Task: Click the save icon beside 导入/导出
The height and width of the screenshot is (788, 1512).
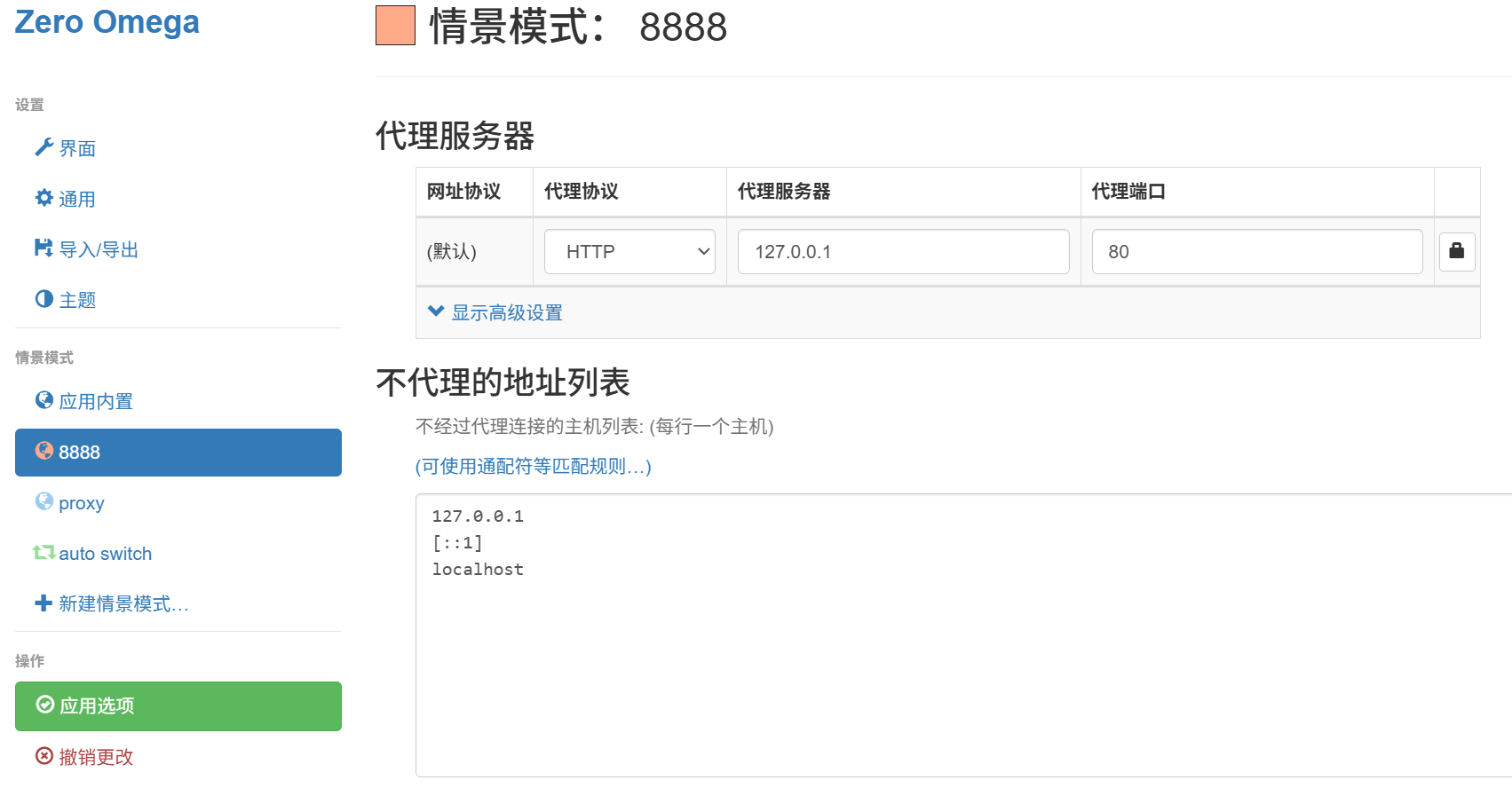Action: point(44,248)
